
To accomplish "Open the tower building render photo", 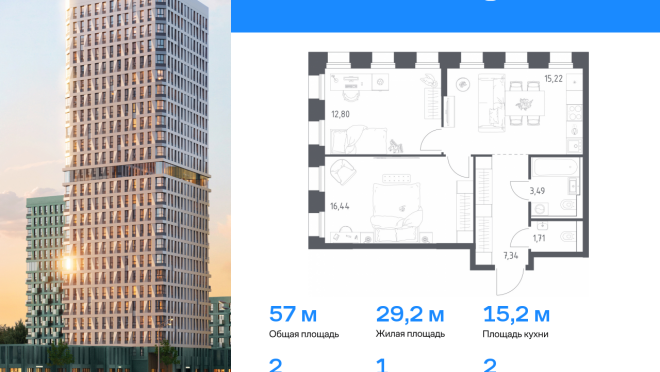I will [115, 186].
